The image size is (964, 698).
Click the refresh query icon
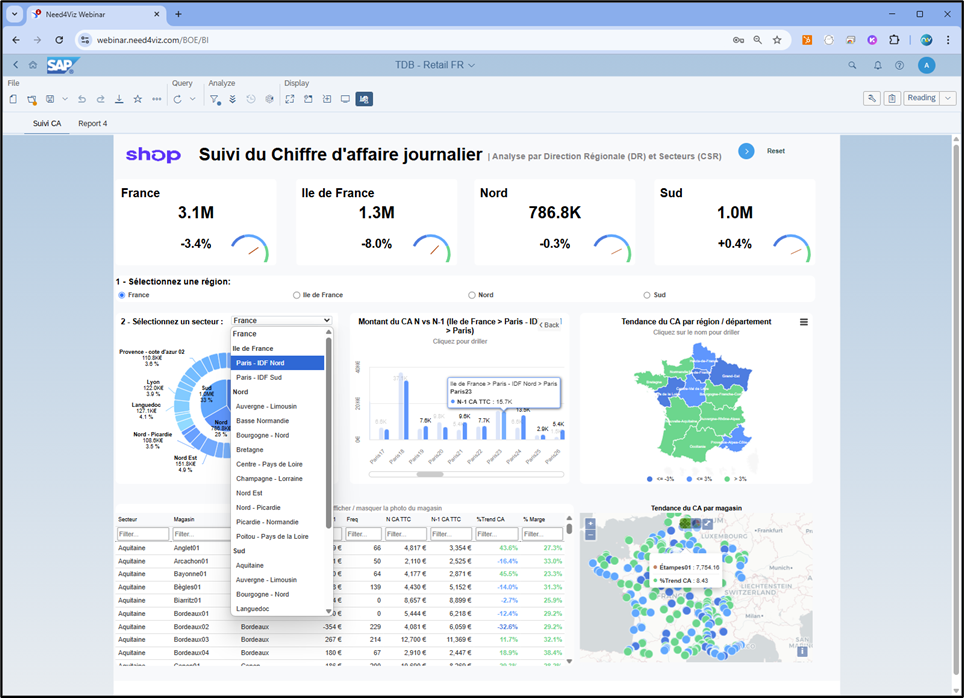click(177, 99)
